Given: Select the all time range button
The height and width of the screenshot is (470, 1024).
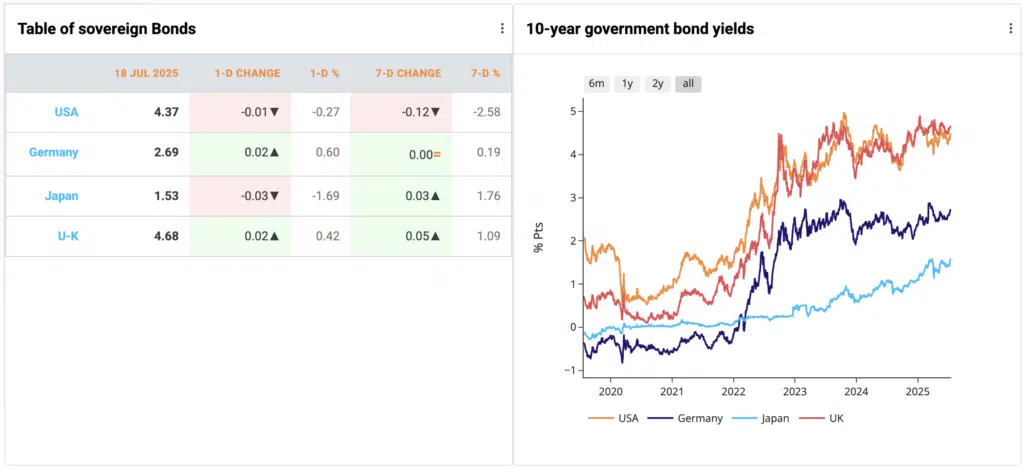Looking at the screenshot, I should [688, 84].
